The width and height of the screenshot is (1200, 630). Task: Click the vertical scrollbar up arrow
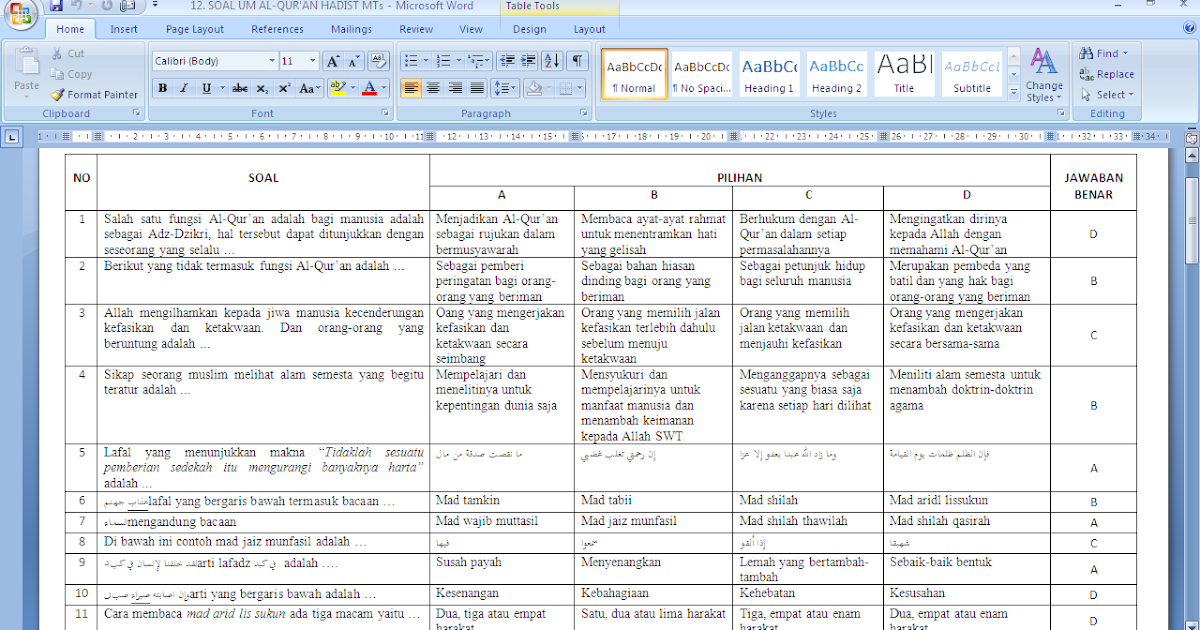(x=1191, y=156)
